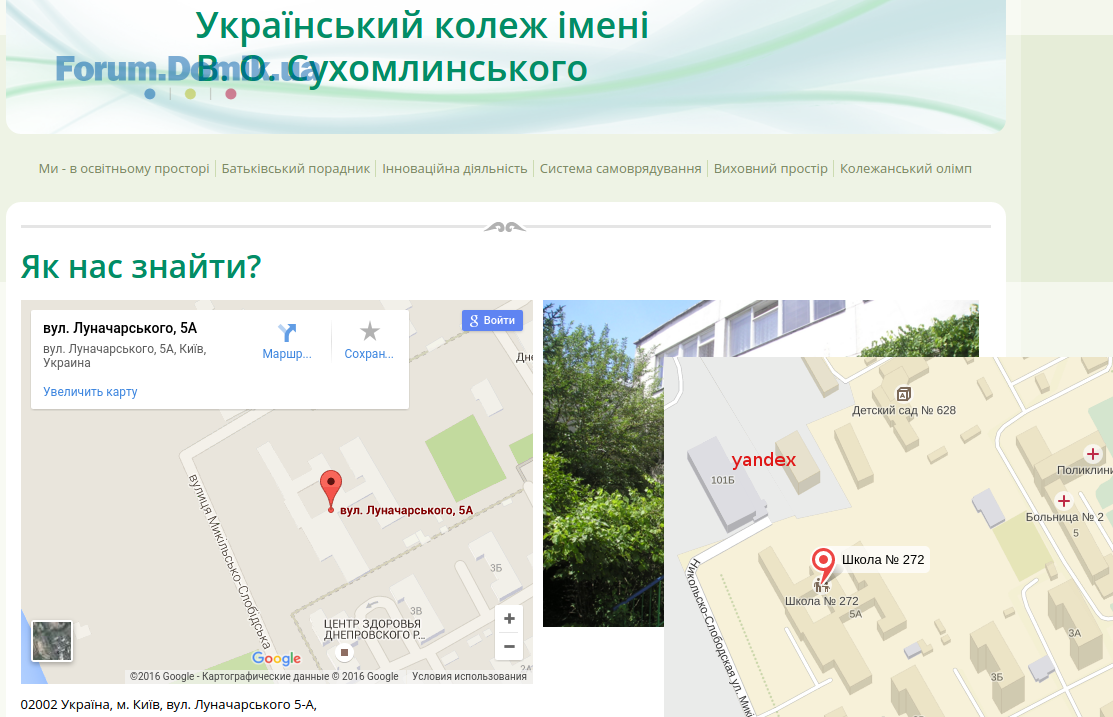
Task: Zoom out with the minus map button
Action: [509, 646]
